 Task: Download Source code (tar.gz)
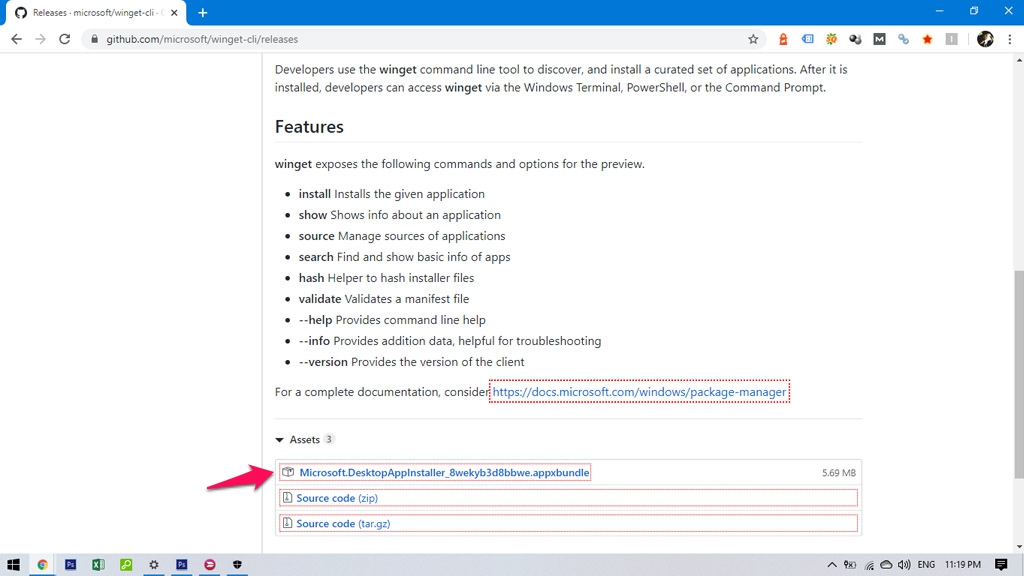343,523
